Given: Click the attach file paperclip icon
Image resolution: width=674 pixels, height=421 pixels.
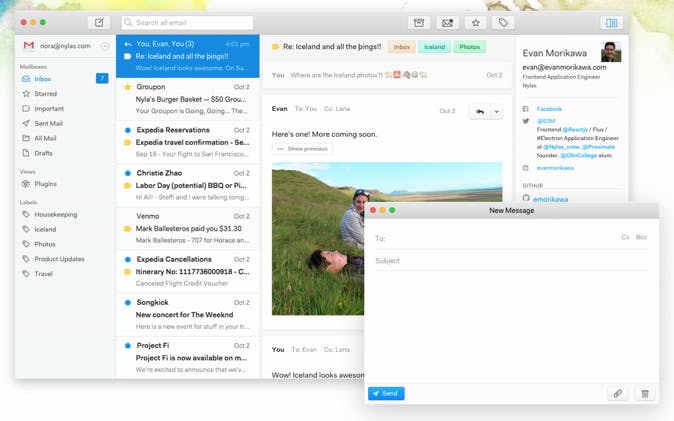Looking at the screenshot, I should tap(617, 393).
